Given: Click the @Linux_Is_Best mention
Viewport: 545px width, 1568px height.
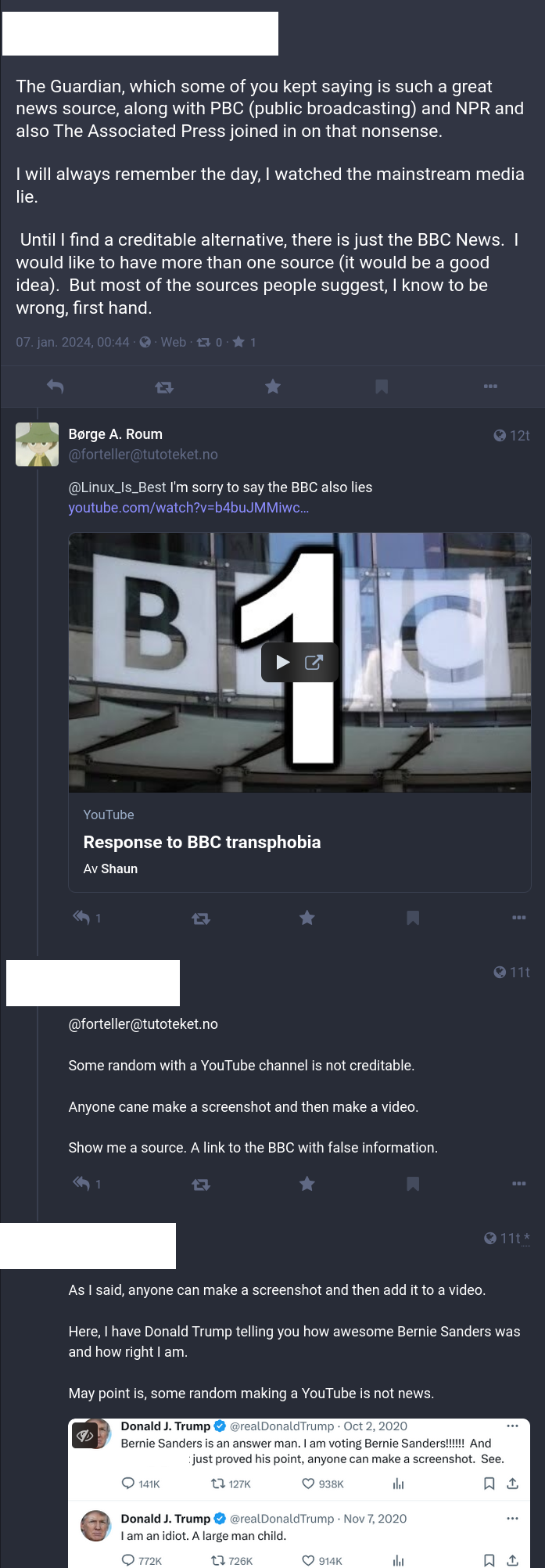Looking at the screenshot, I should click(x=117, y=487).
